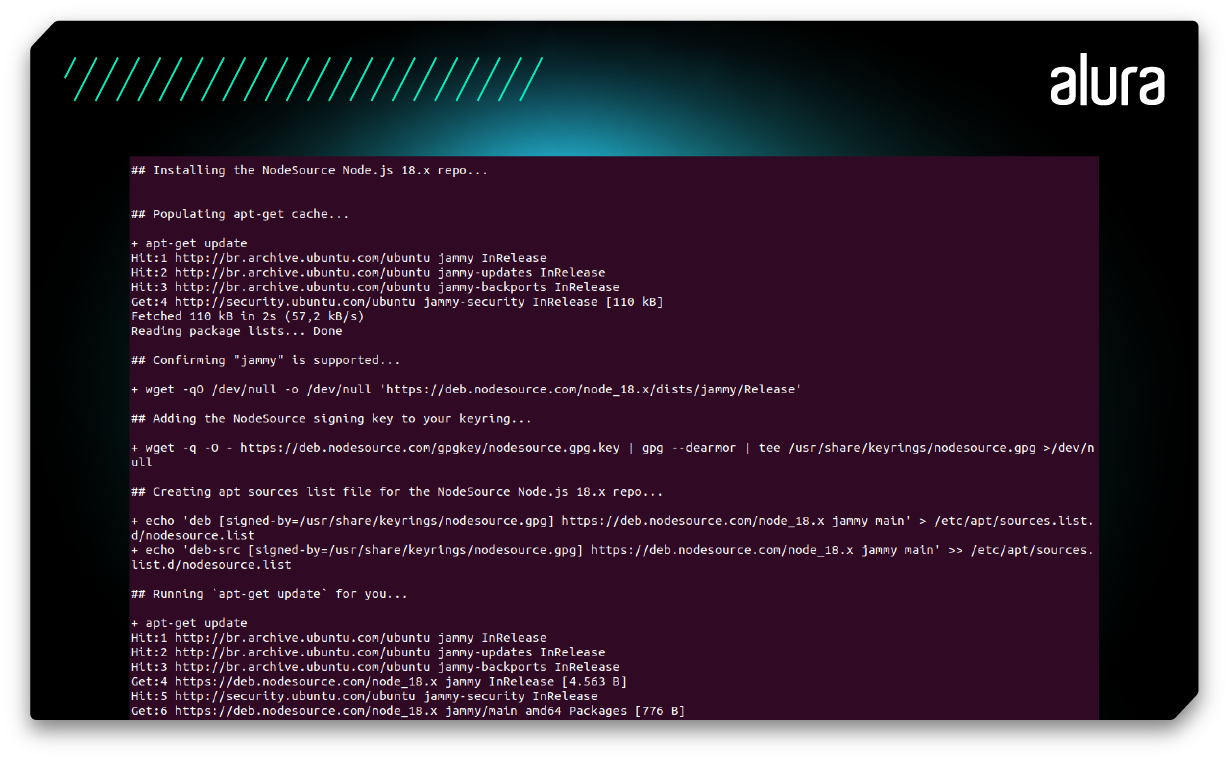
Task: Select the "Hit:5" security.ubuntu.com line
Action: 364,696
